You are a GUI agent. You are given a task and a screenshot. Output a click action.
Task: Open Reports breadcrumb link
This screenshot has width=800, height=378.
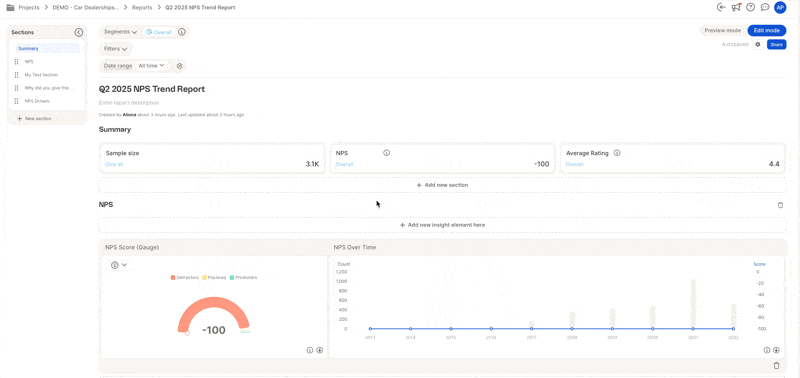tap(142, 8)
